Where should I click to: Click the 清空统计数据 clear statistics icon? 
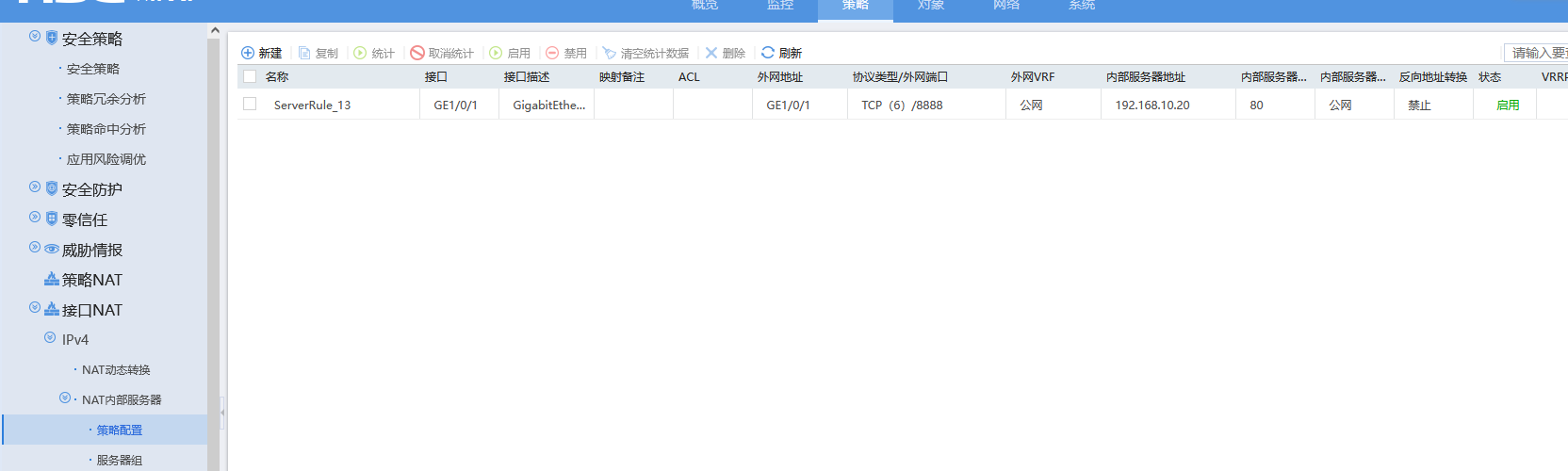coord(609,53)
